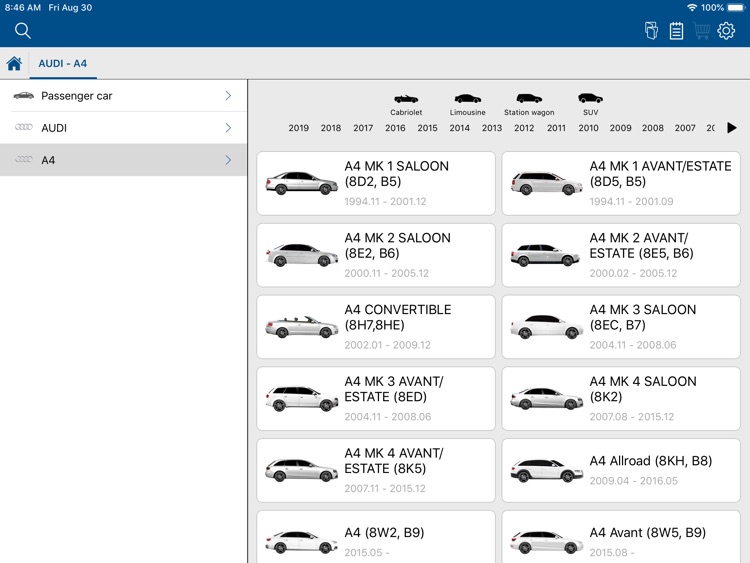The image size is (750, 563).
Task: Tap the A4 MK 2 AVANT/ESTATE car thumbnail
Action: (x=546, y=255)
